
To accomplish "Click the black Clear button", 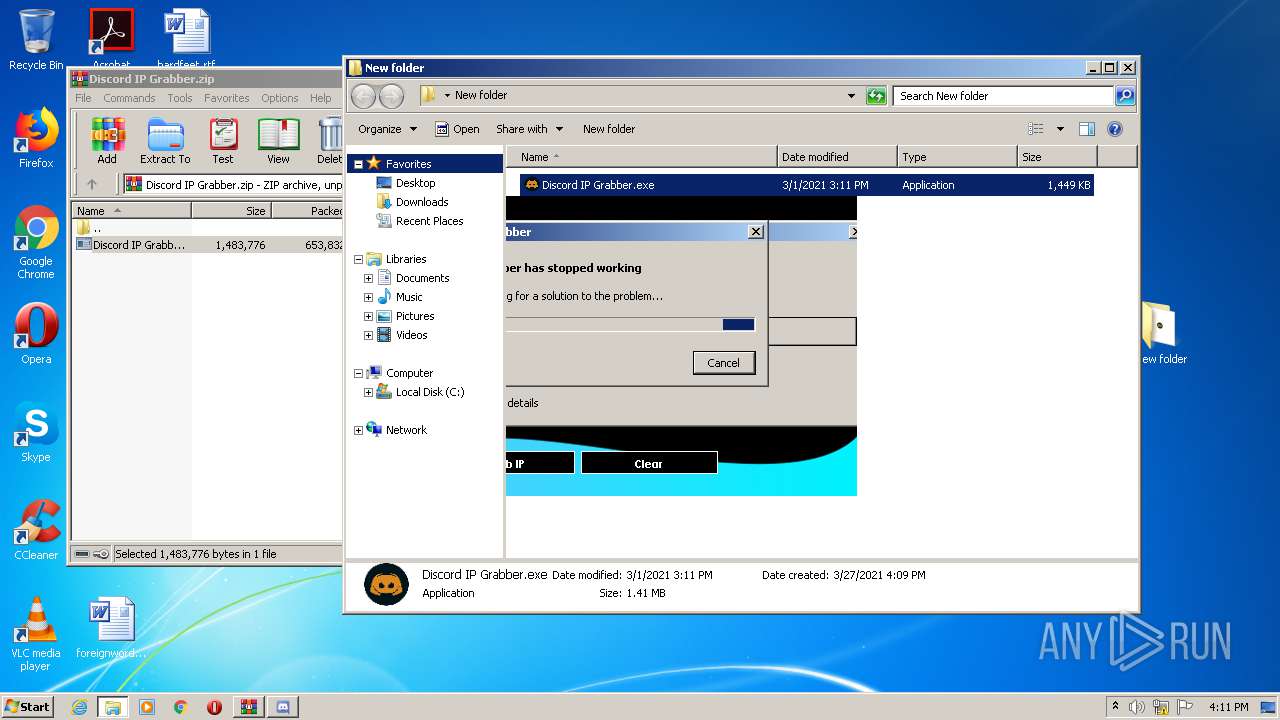I will 649,463.
